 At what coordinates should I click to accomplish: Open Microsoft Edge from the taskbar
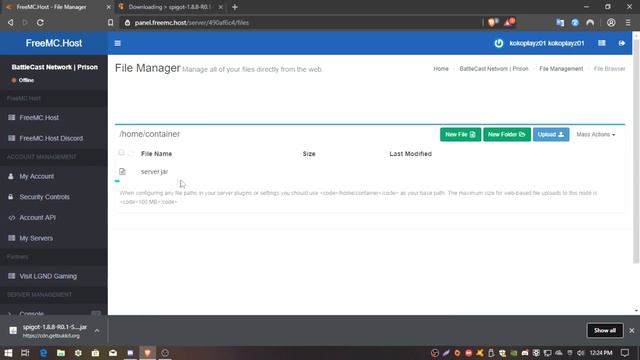coord(43,353)
